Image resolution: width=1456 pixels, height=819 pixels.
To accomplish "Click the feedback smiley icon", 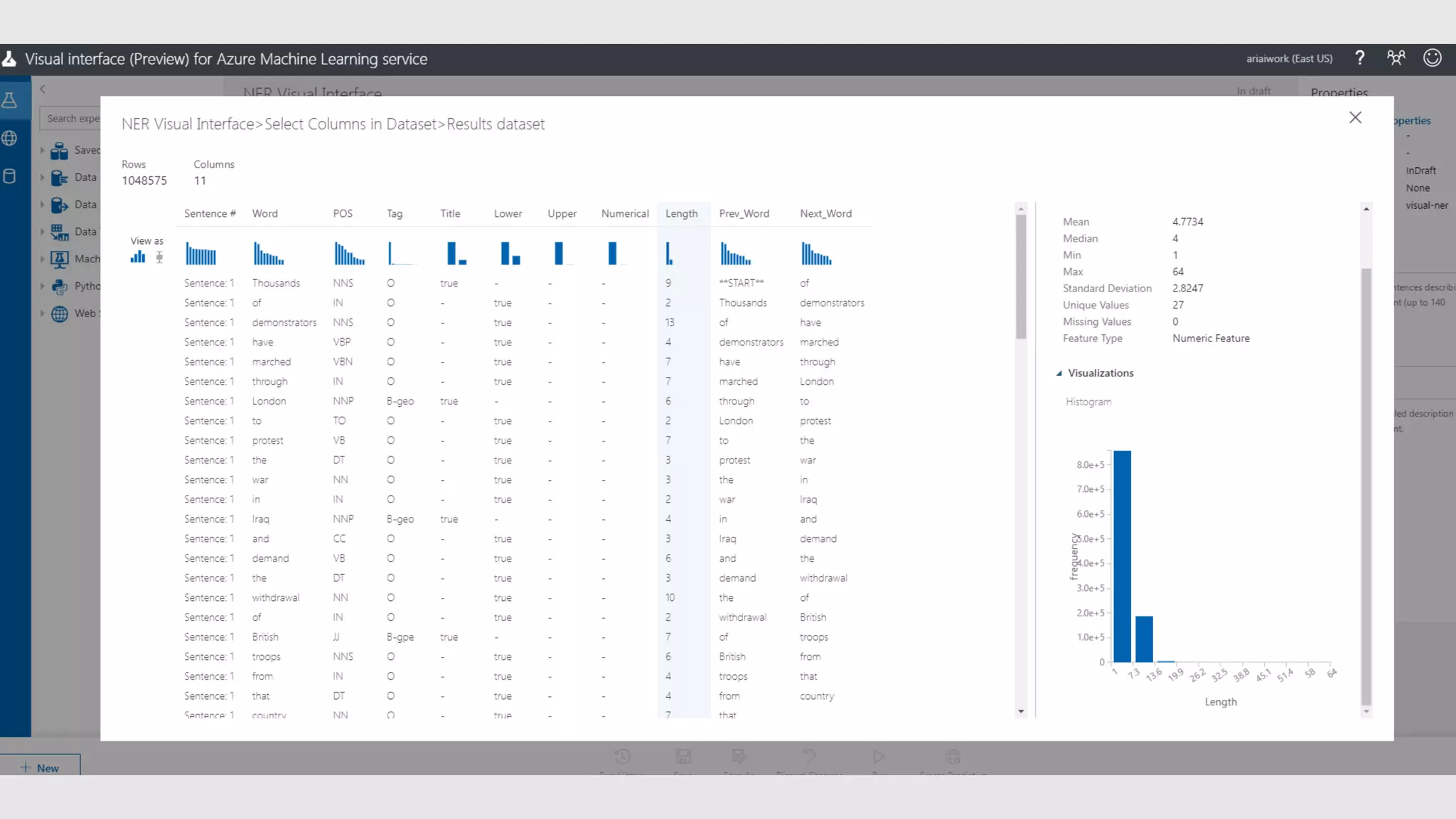I will pyautogui.click(x=1432, y=58).
